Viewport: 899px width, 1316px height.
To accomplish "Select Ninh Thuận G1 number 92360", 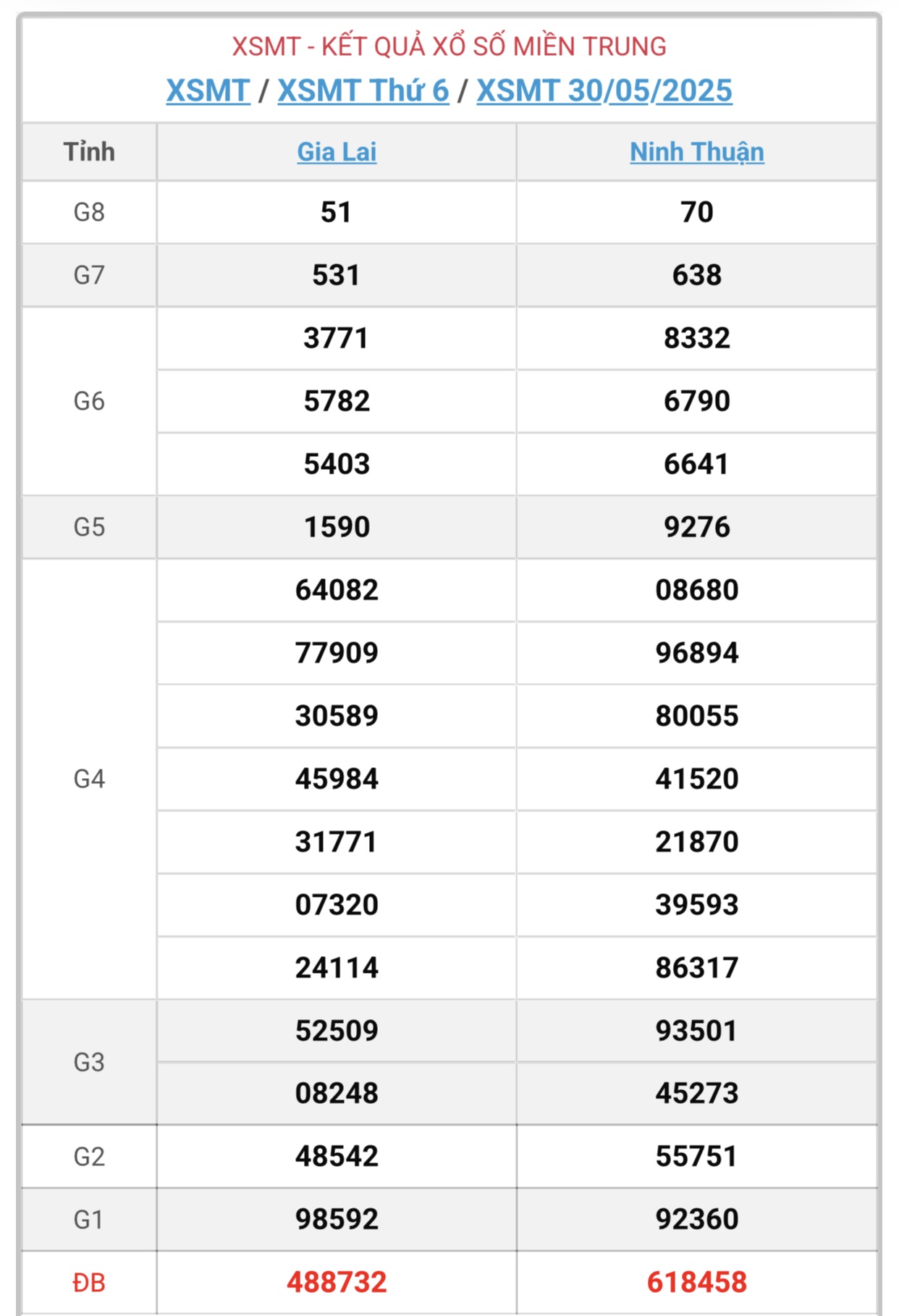I will [x=697, y=1219].
